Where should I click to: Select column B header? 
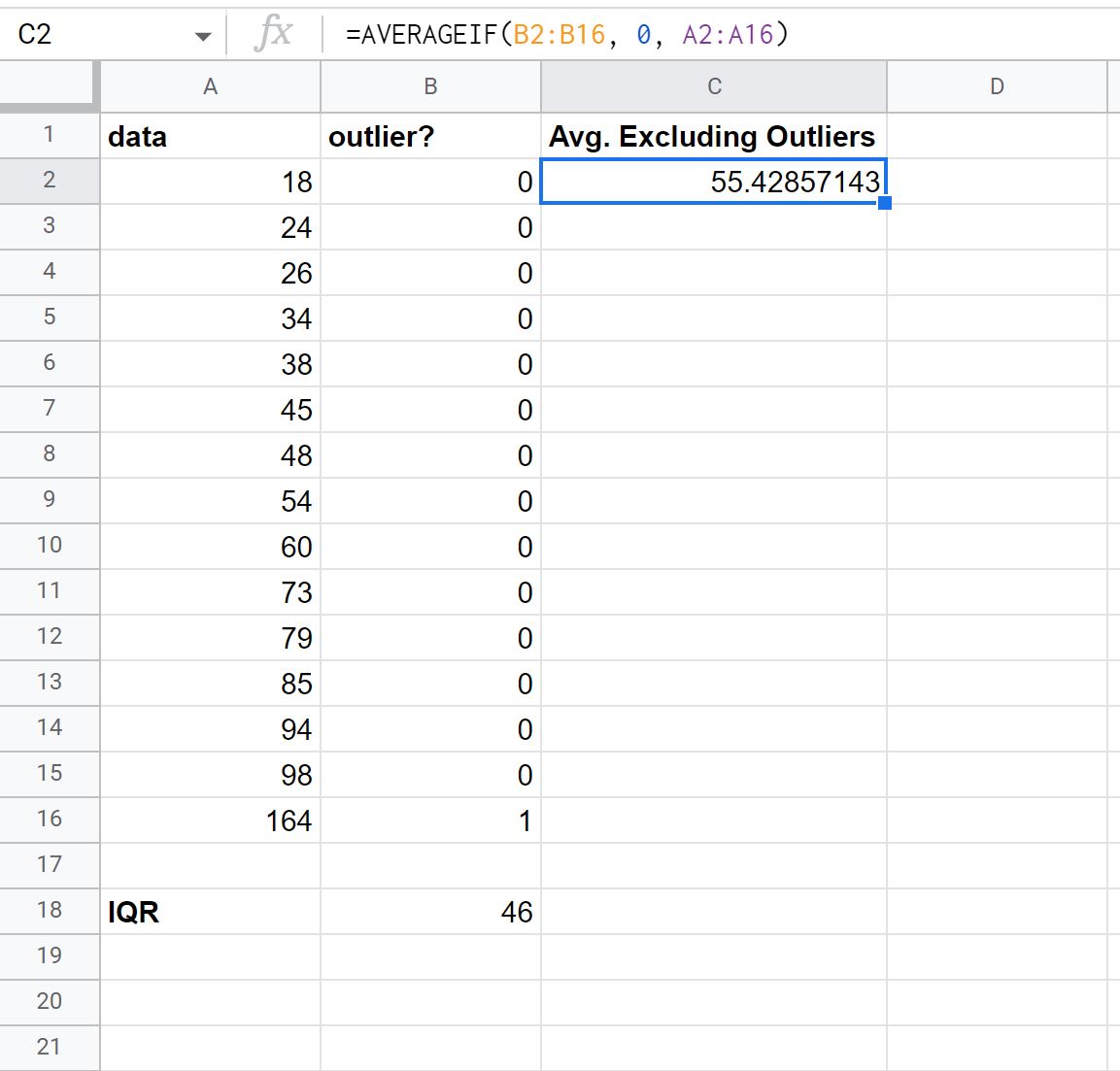coord(430,86)
